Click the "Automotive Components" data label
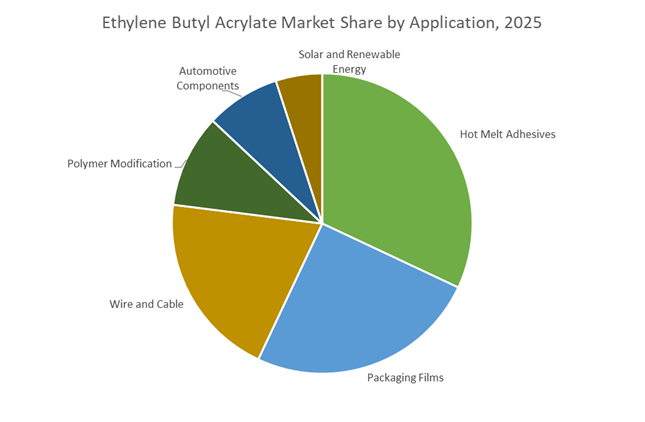 (209, 79)
